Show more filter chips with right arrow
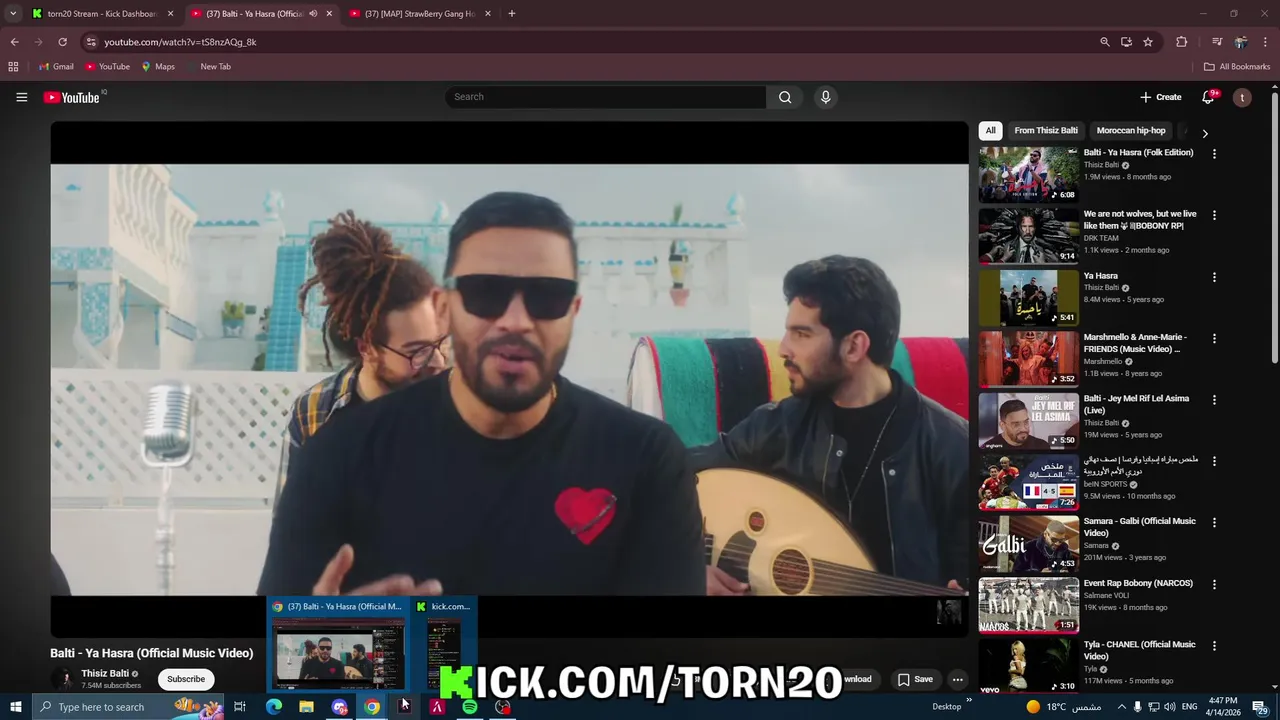1280x720 pixels. click(x=1205, y=133)
